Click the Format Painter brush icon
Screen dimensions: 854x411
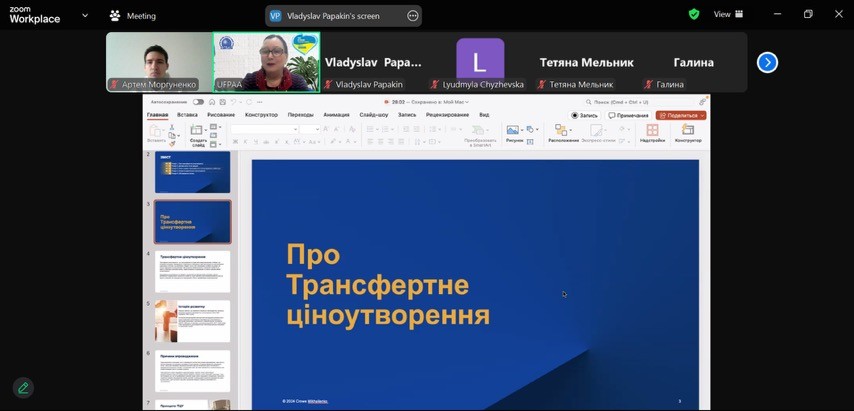(172, 144)
